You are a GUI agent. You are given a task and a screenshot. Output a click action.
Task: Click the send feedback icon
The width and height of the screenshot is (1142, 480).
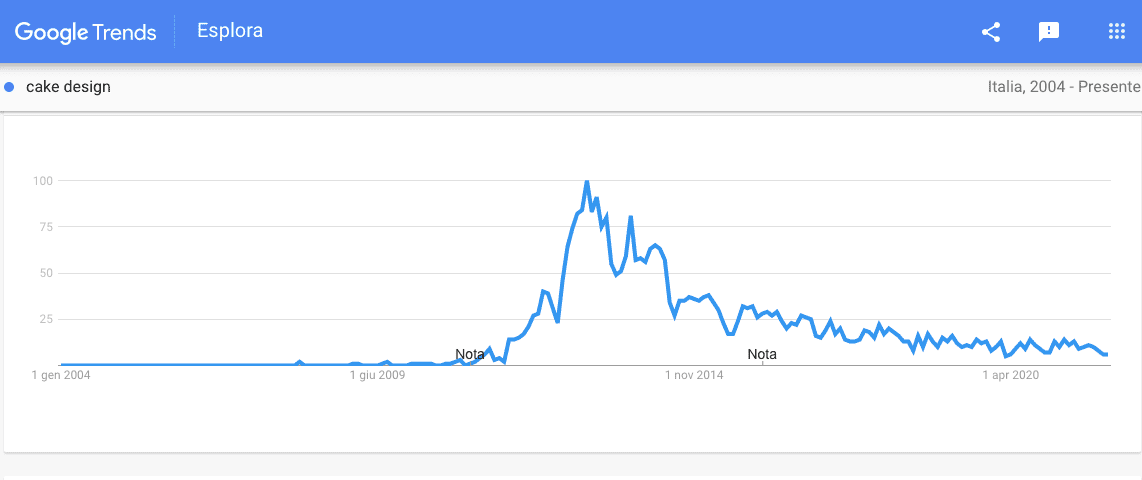coord(1049,32)
